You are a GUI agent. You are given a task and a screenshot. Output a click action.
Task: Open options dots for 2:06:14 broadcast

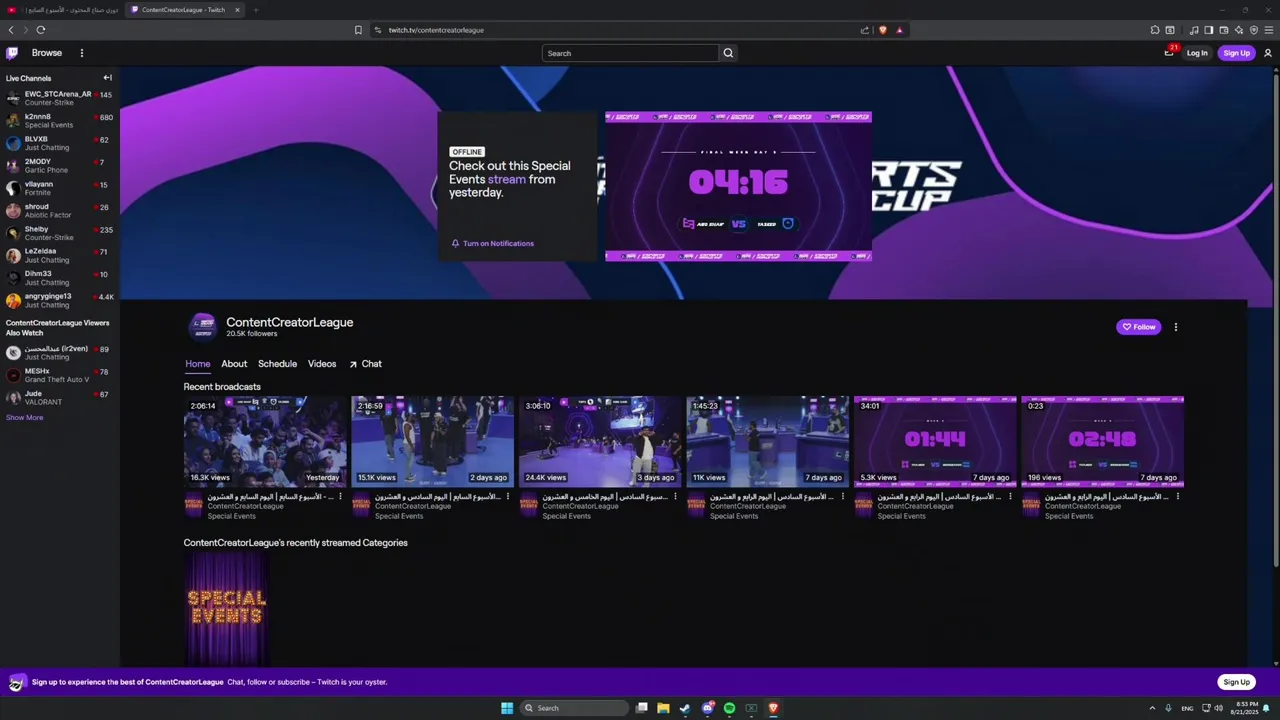click(340, 496)
